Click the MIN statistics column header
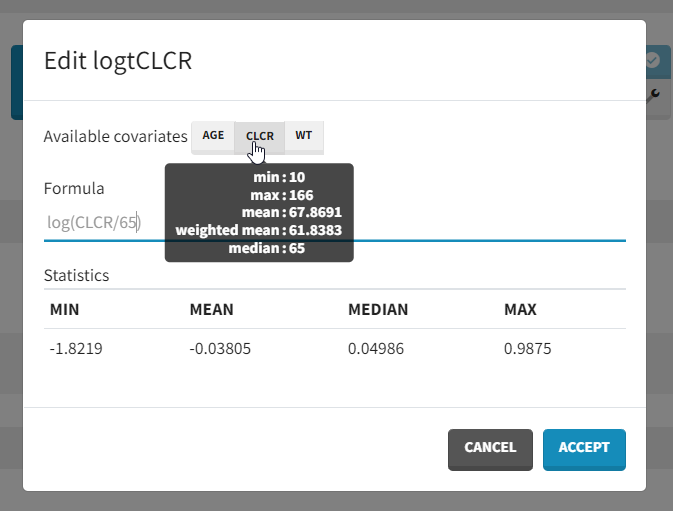This screenshot has height=511, width=673. (x=65, y=310)
